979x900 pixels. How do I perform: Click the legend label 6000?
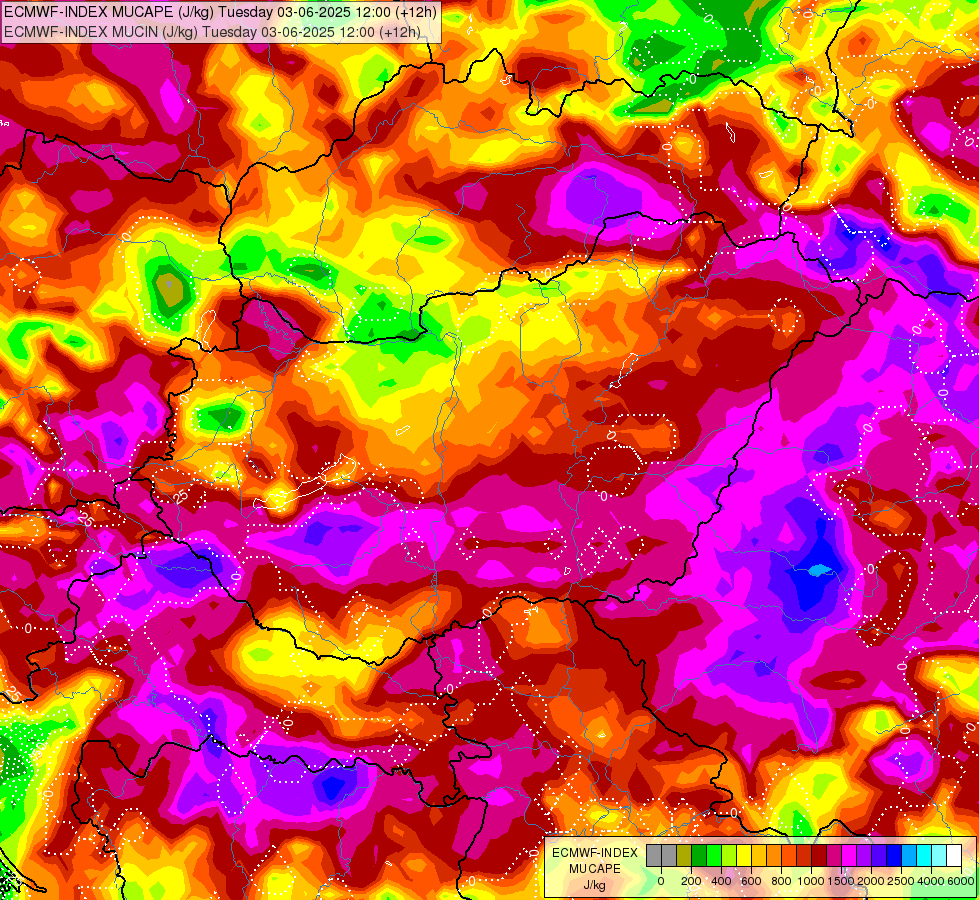point(961,881)
